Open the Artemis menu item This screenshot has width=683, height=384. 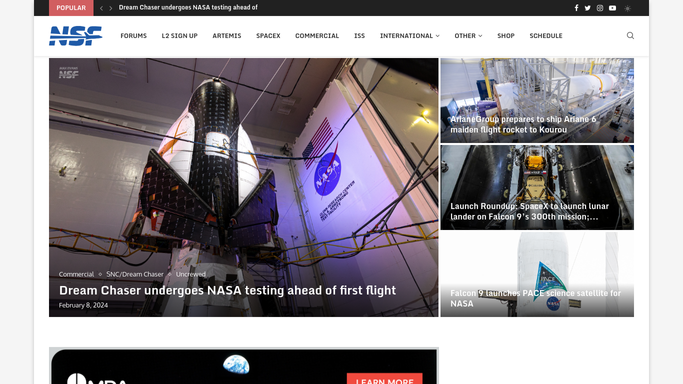(x=227, y=36)
